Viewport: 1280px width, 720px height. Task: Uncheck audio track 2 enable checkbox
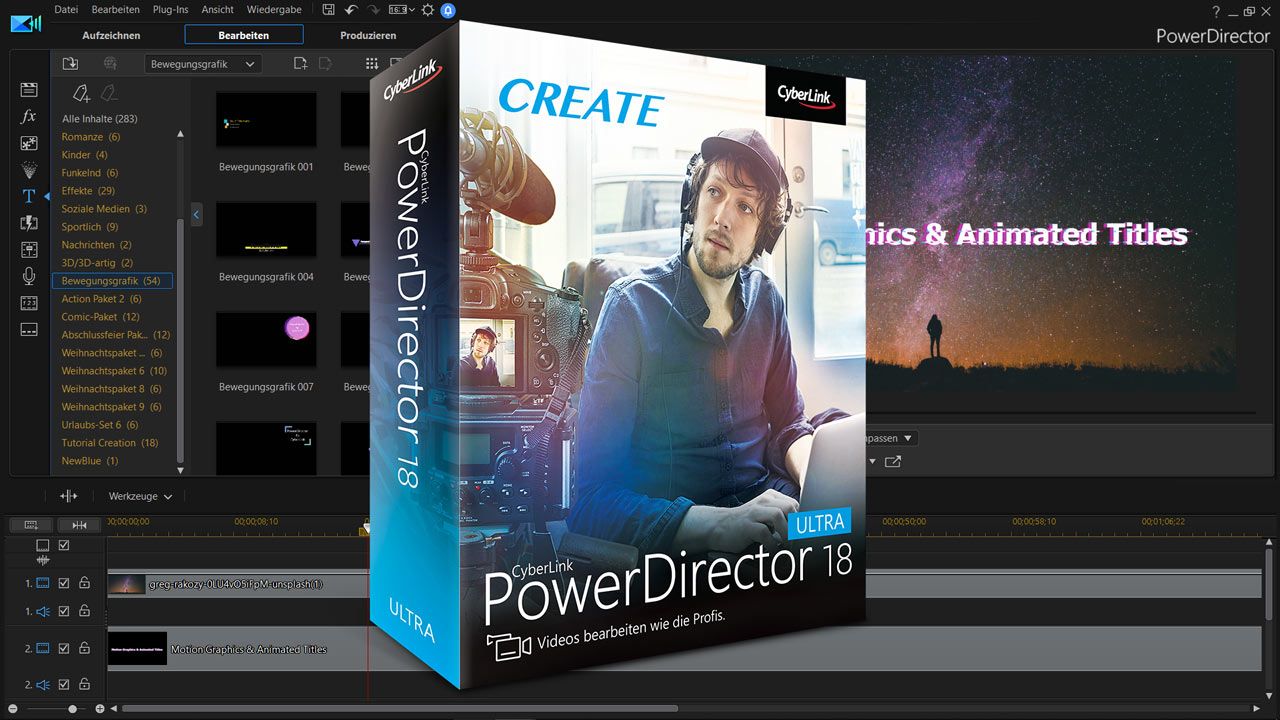[64, 685]
